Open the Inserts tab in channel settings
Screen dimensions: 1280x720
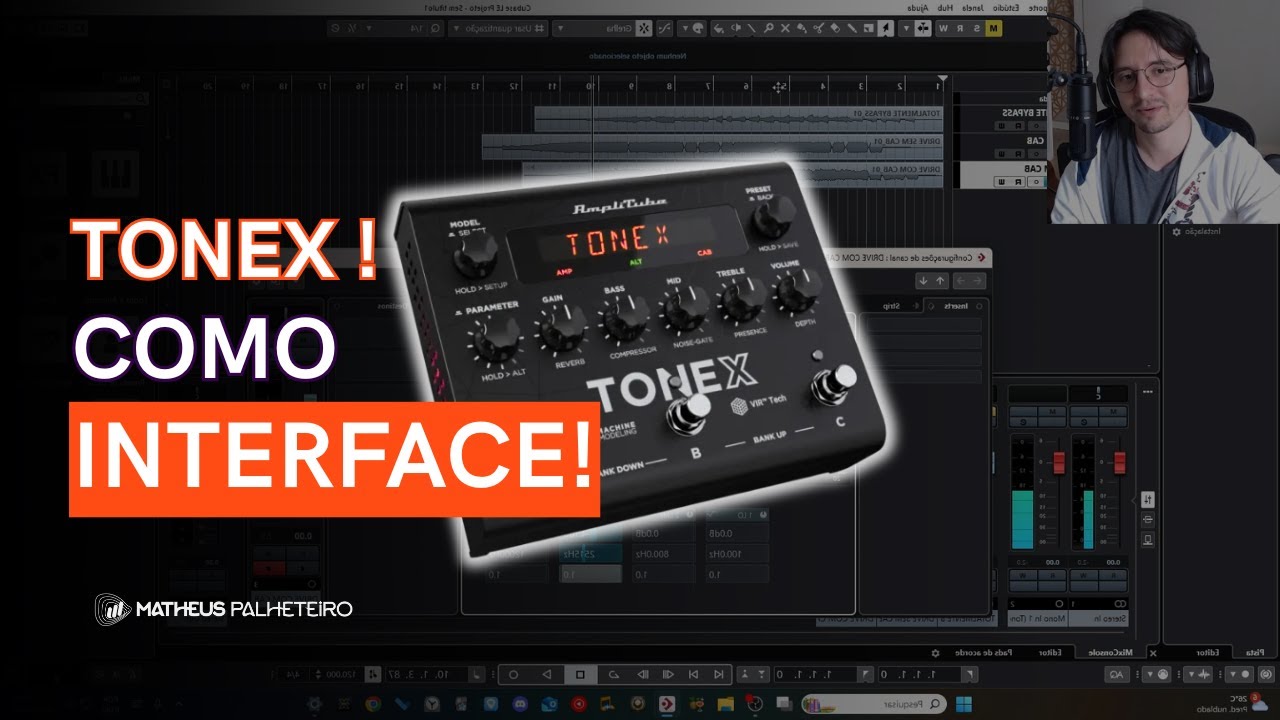(x=956, y=306)
